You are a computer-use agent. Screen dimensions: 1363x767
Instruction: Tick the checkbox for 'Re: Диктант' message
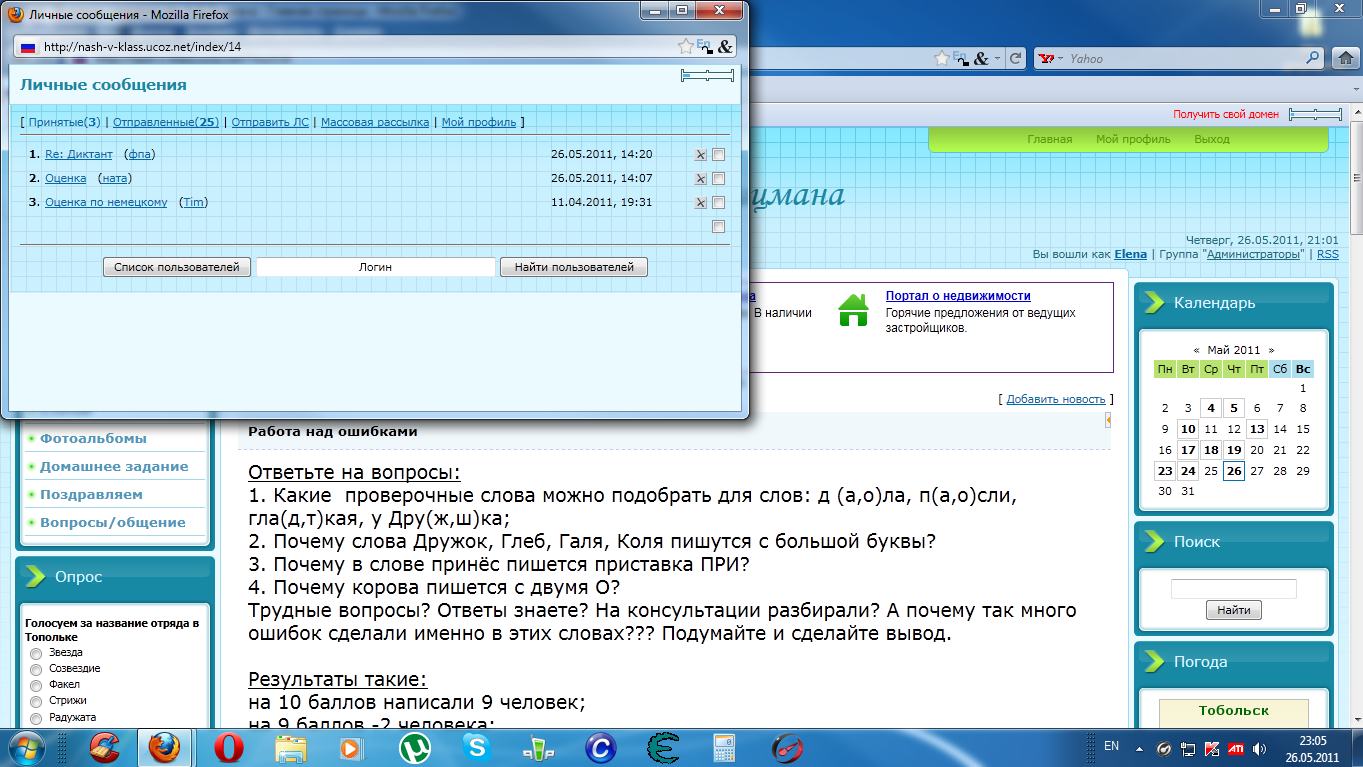pyautogui.click(x=718, y=155)
